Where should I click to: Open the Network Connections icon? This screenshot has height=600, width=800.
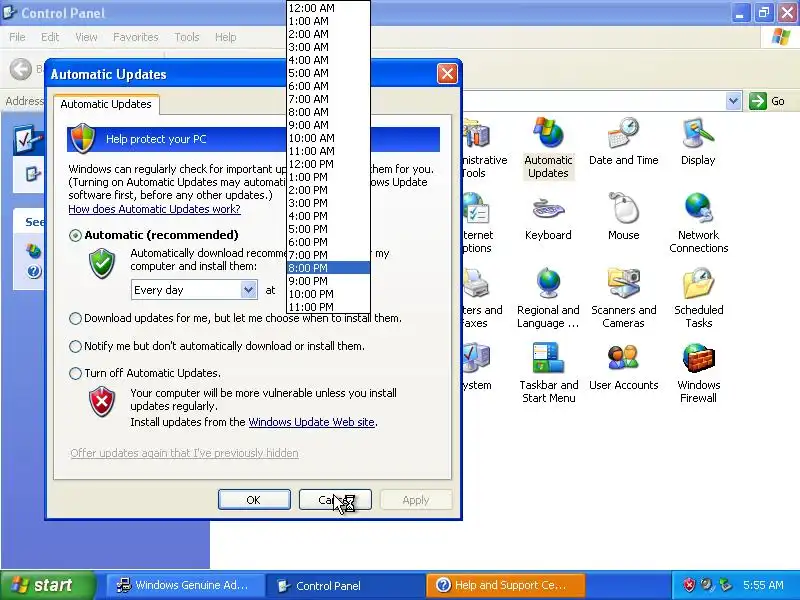698,222
